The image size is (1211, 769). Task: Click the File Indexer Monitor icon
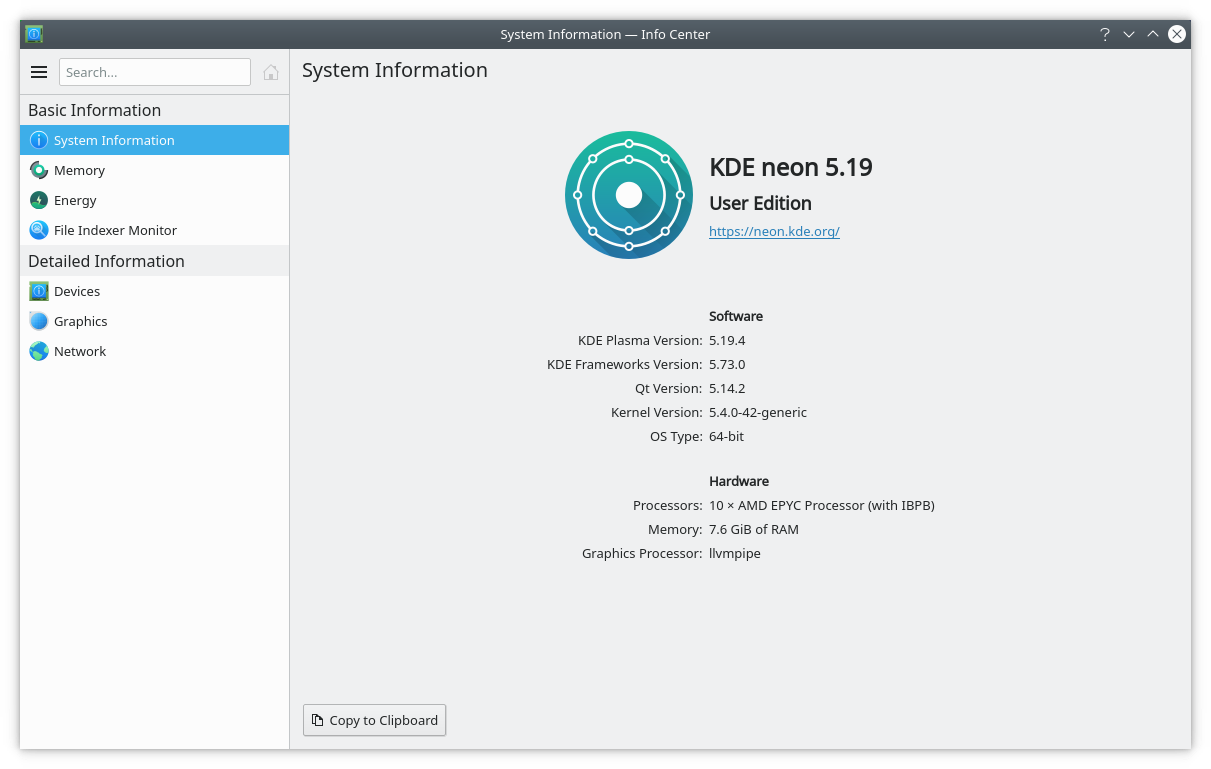coord(39,230)
